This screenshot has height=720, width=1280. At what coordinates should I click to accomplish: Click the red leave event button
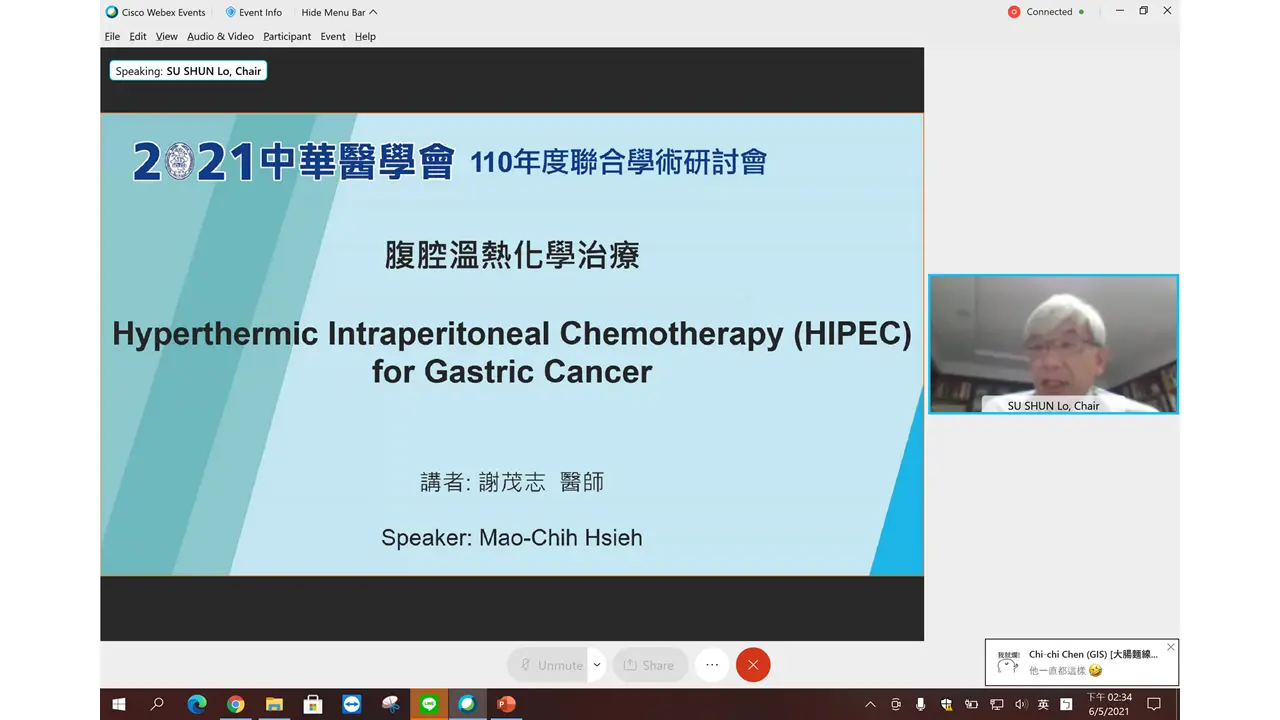pos(753,665)
